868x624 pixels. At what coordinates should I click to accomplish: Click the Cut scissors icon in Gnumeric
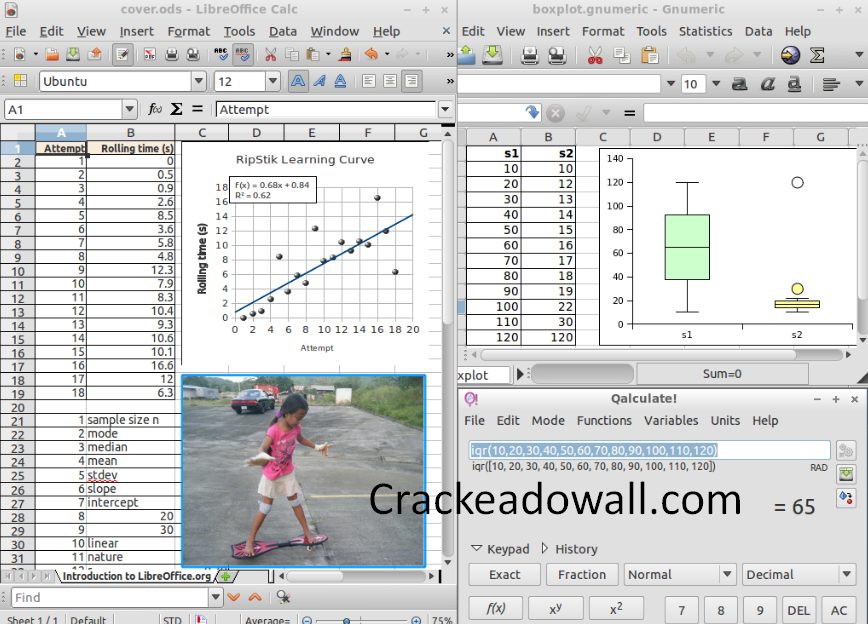point(595,55)
